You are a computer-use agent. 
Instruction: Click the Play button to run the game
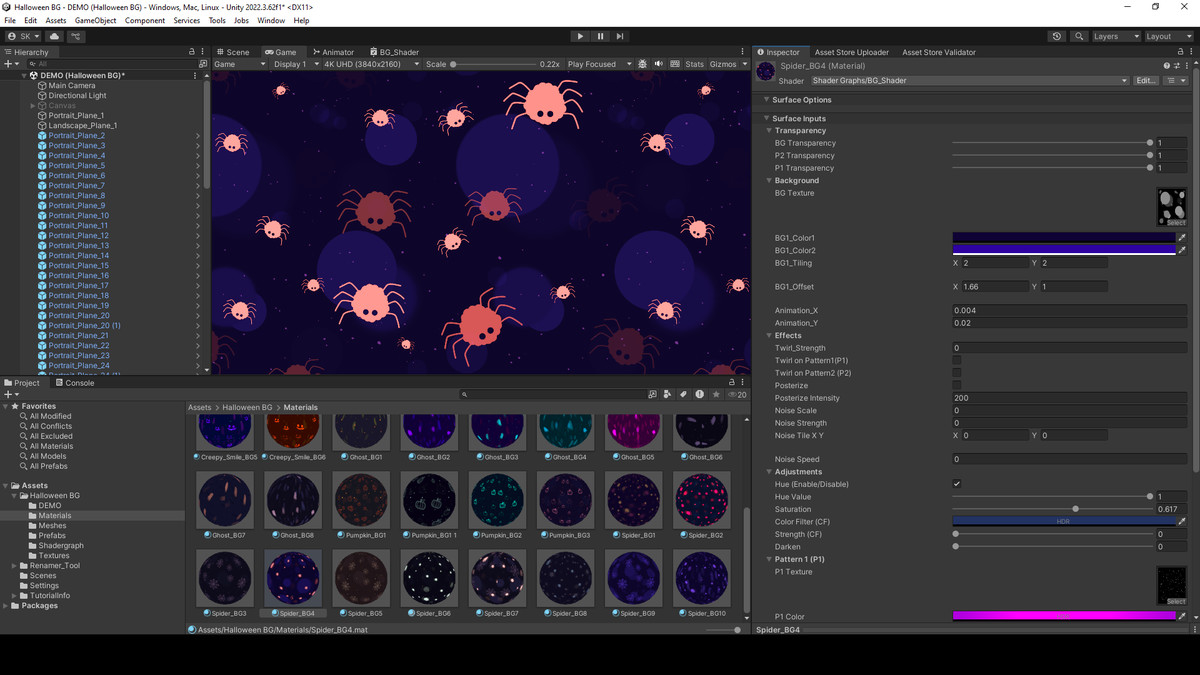point(580,36)
